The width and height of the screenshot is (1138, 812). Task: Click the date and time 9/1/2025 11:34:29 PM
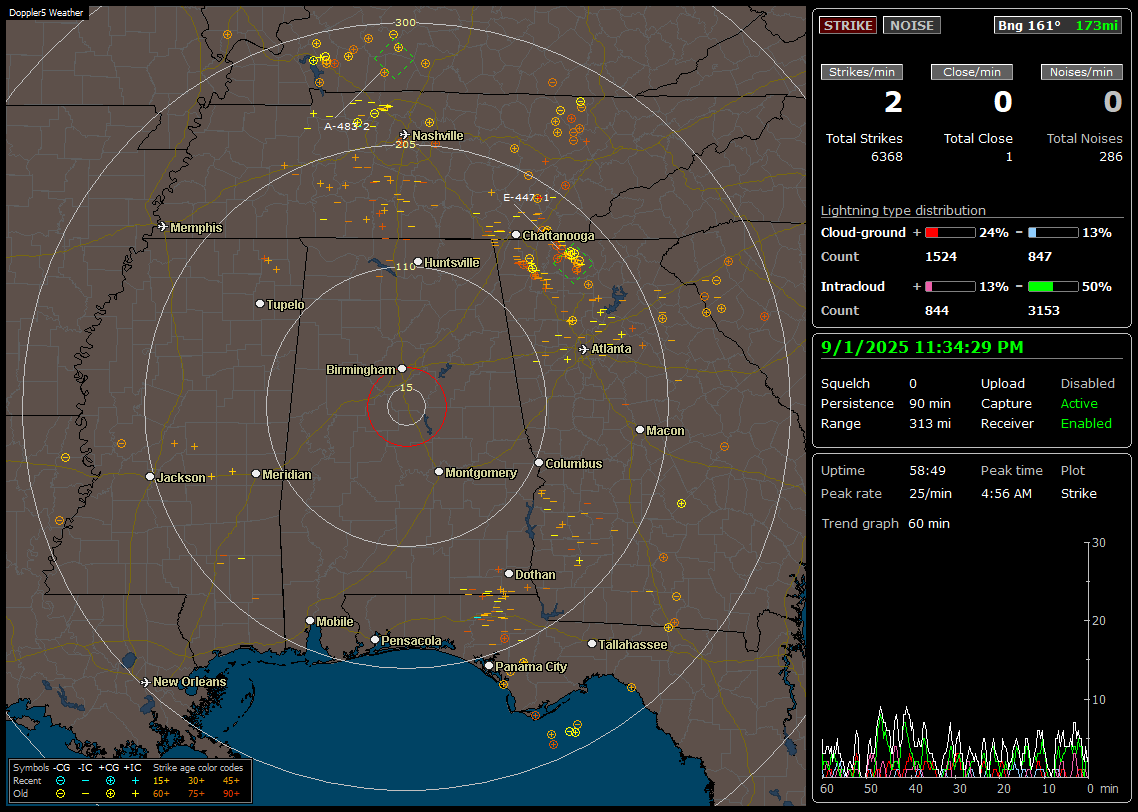point(922,347)
